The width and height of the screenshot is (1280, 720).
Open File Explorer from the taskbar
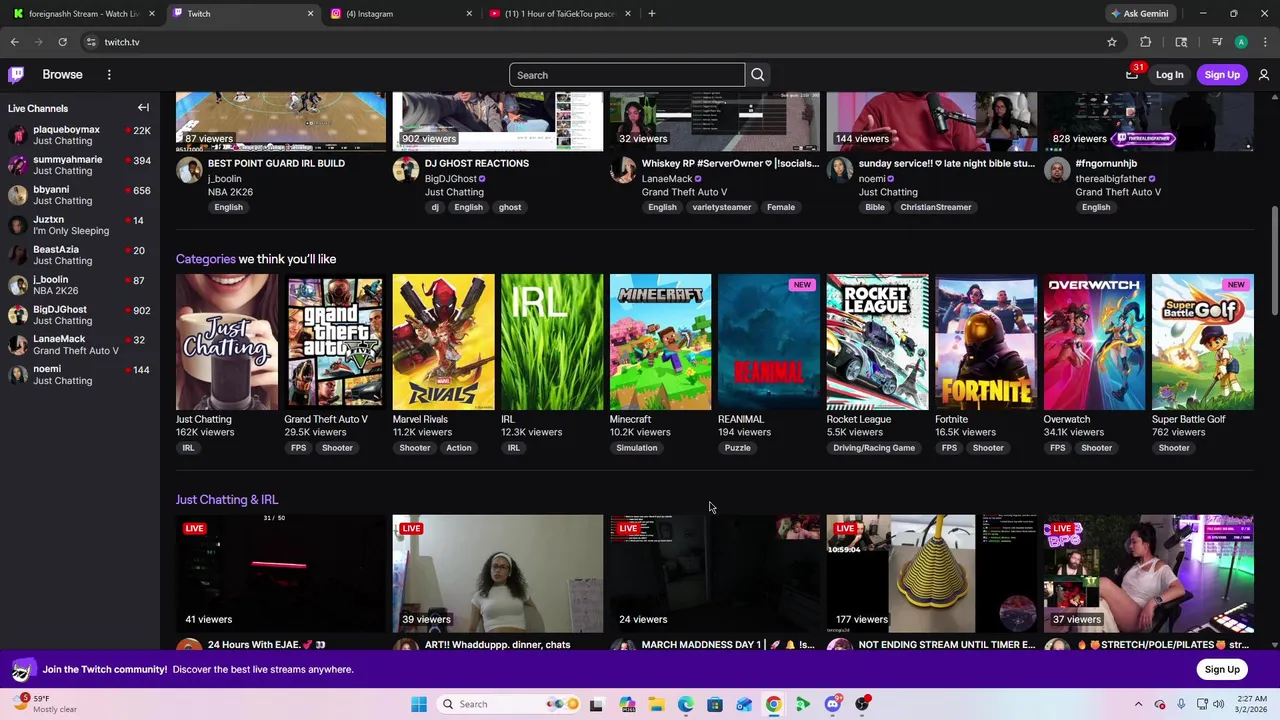click(x=656, y=704)
